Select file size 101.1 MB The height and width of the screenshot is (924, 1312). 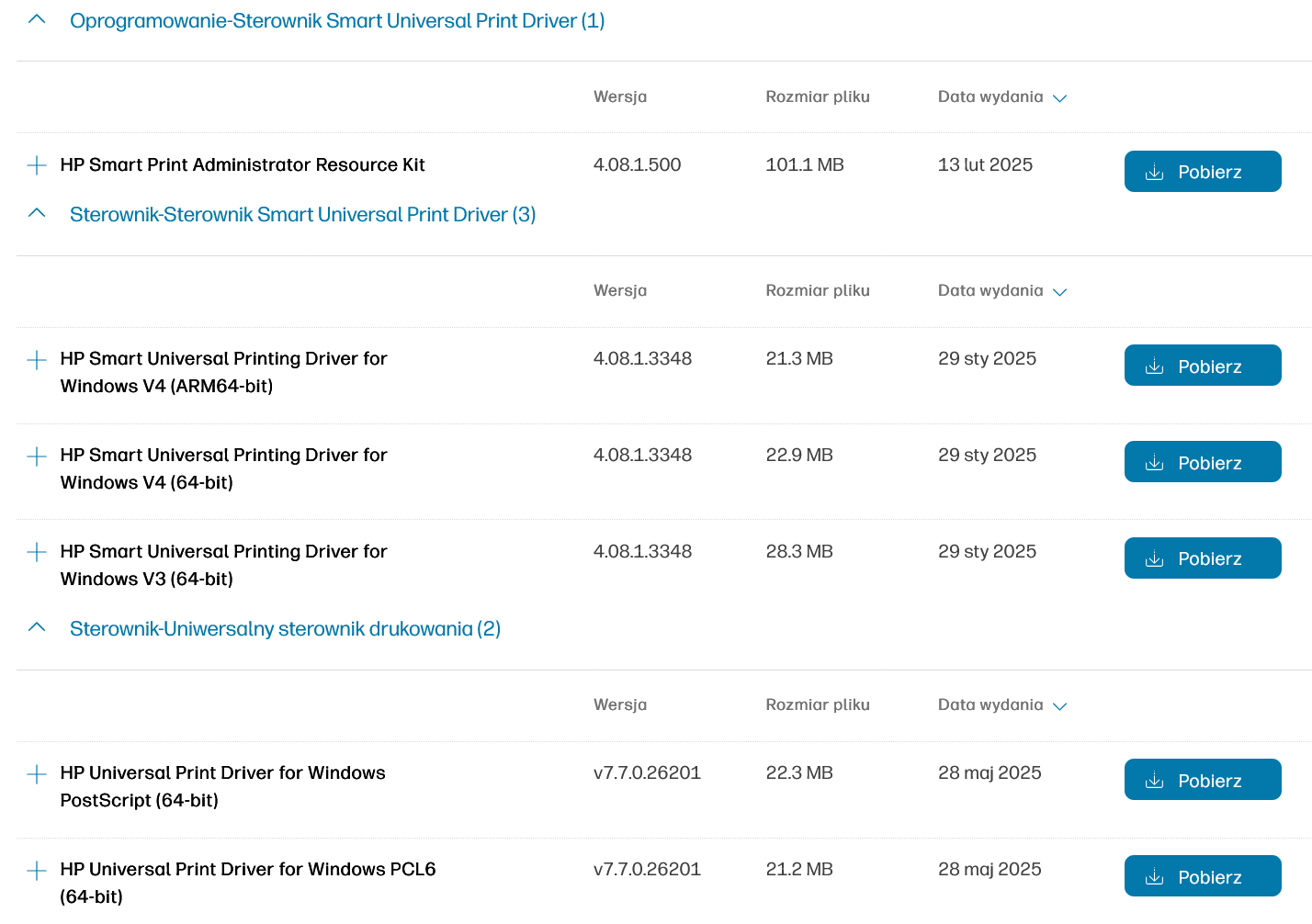[x=805, y=165]
